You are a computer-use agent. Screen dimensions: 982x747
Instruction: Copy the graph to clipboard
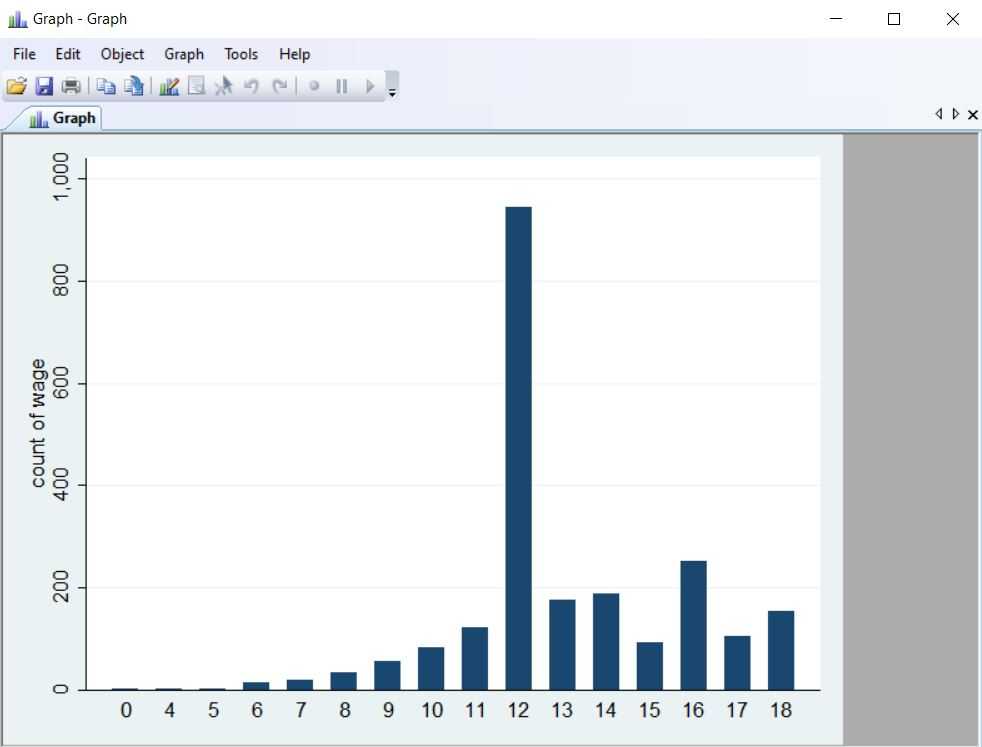coord(106,86)
